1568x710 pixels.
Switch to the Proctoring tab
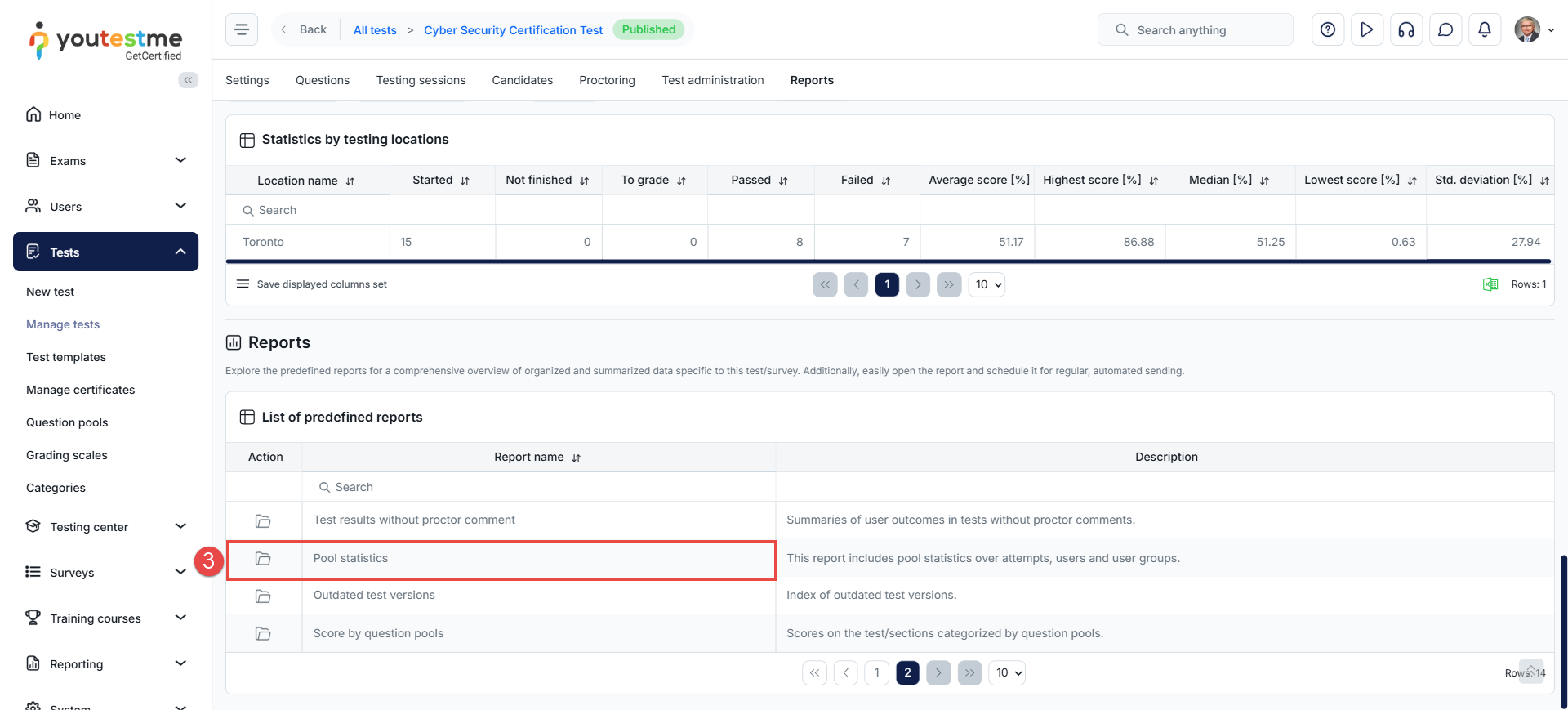coord(607,80)
